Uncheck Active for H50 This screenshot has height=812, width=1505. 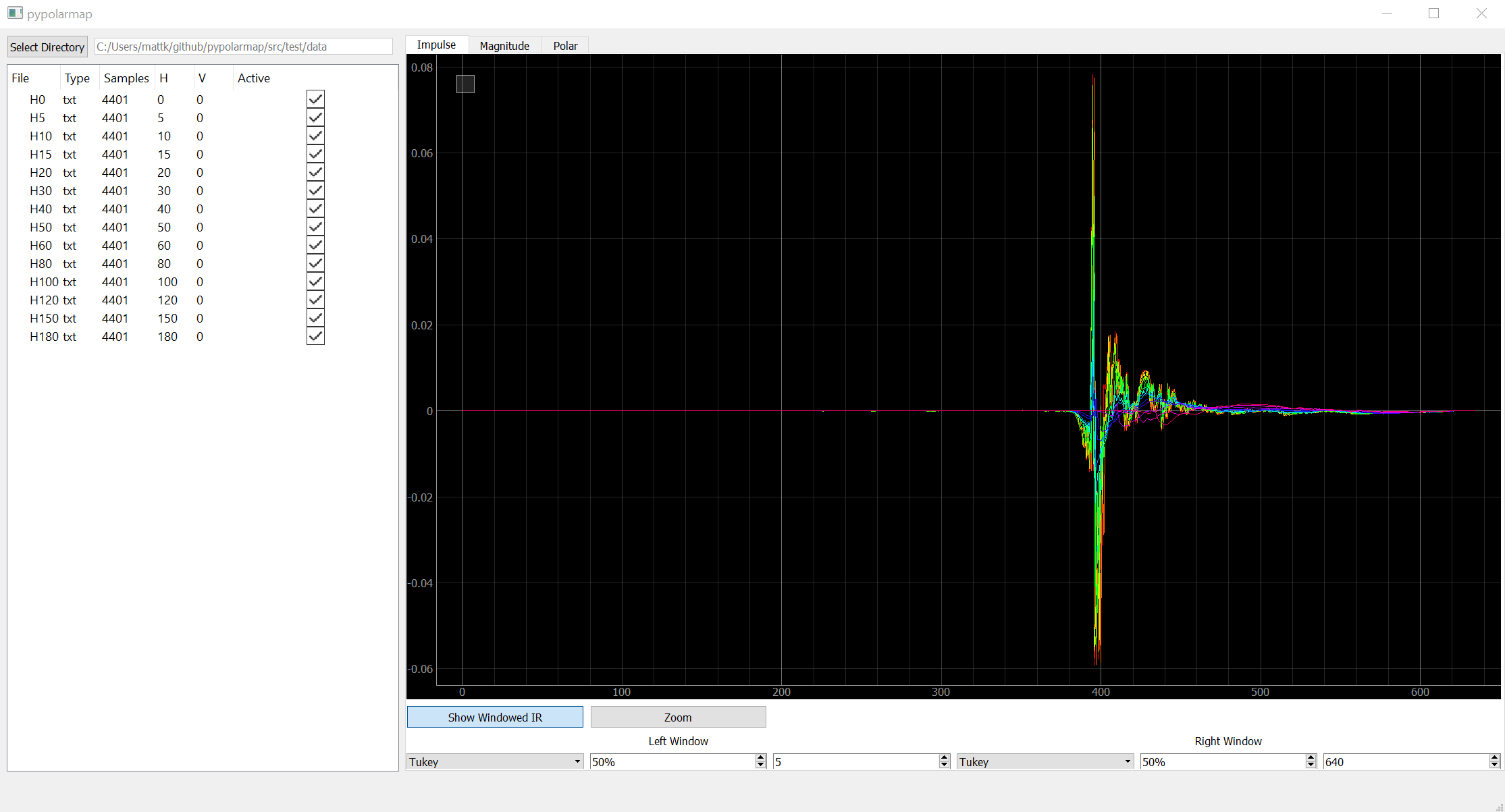pyautogui.click(x=315, y=227)
